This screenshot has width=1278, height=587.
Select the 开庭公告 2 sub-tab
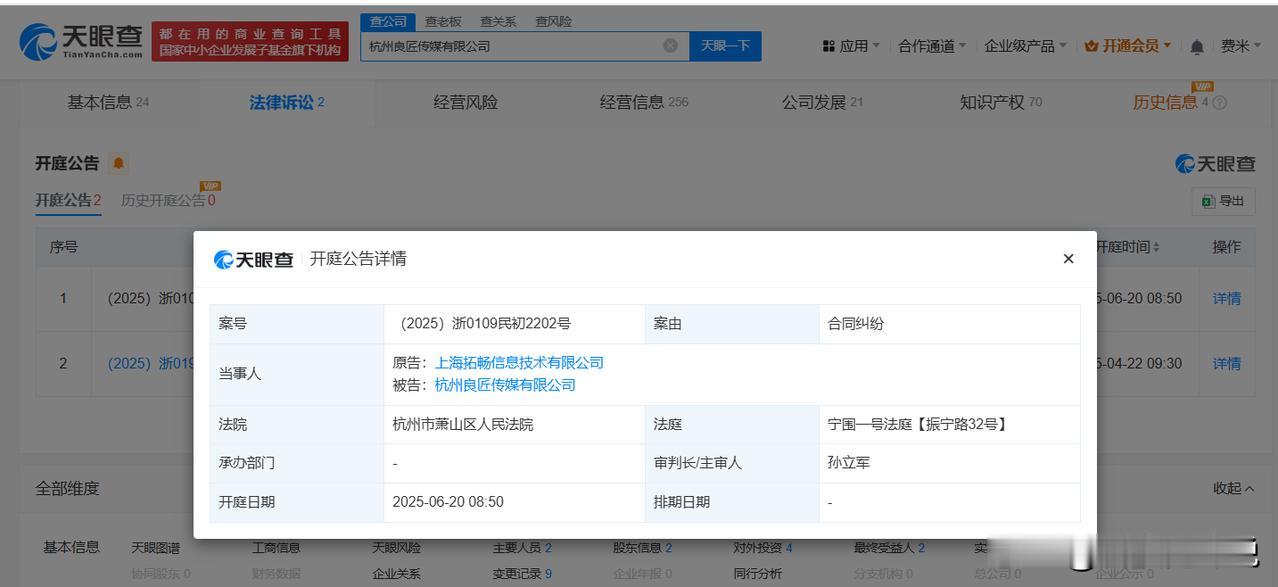click(x=68, y=200)
